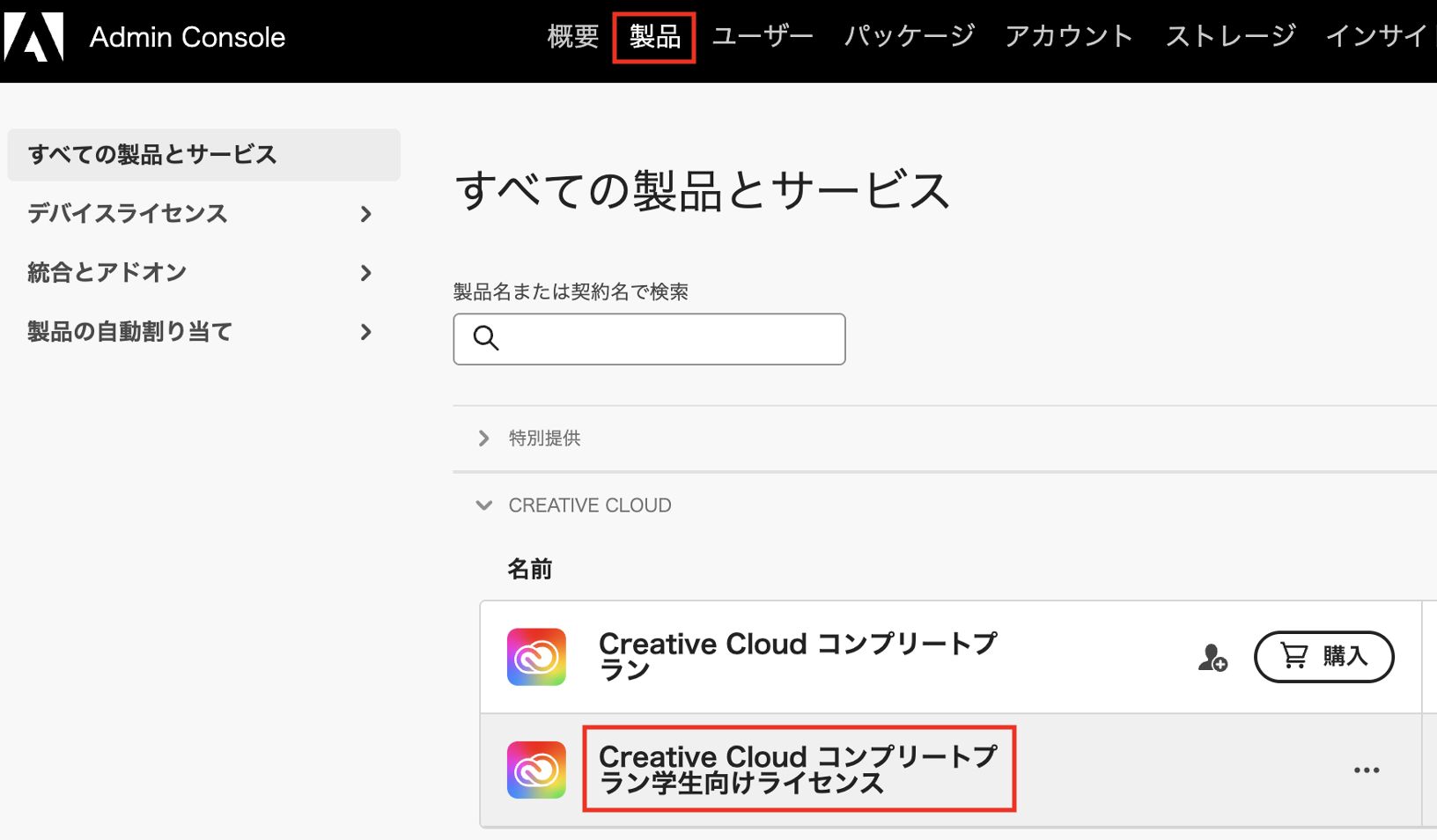The height and width of the screenshot is (840, 1437).
Task: Click the magnifier icon in the search box
Action: click(x=486, y=338)
